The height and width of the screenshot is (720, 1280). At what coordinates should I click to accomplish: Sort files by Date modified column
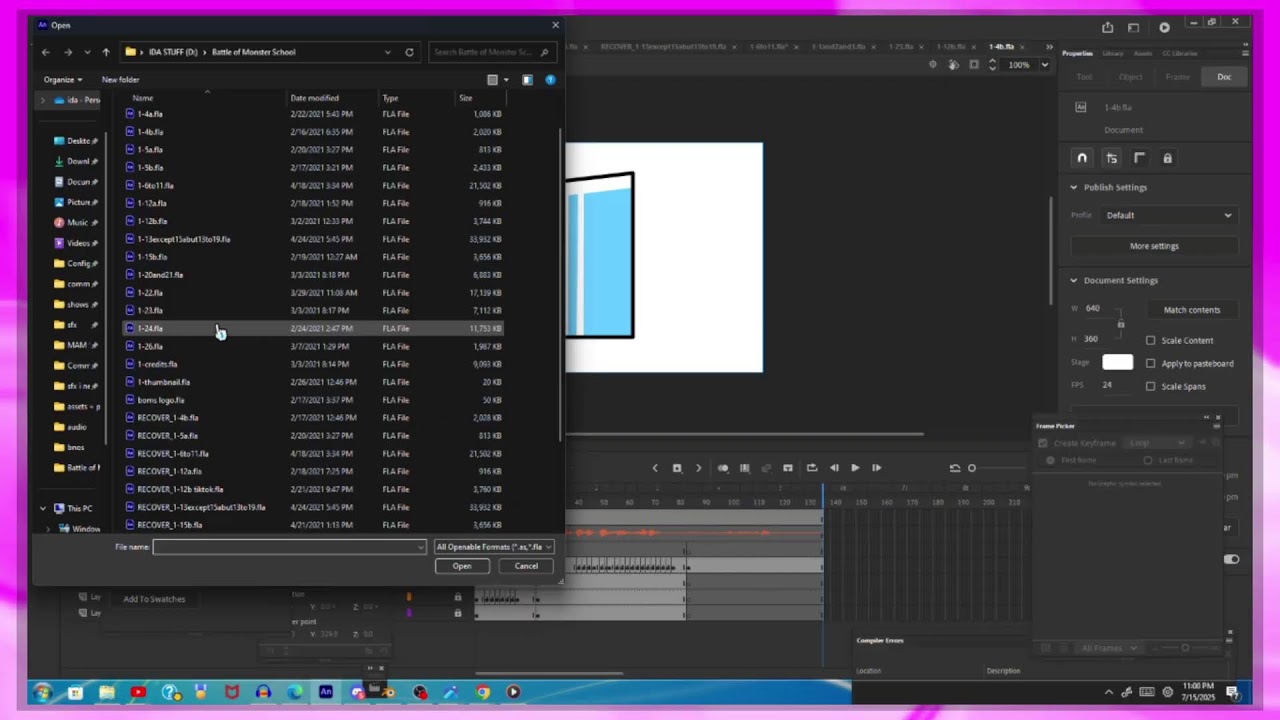[314, 98]
